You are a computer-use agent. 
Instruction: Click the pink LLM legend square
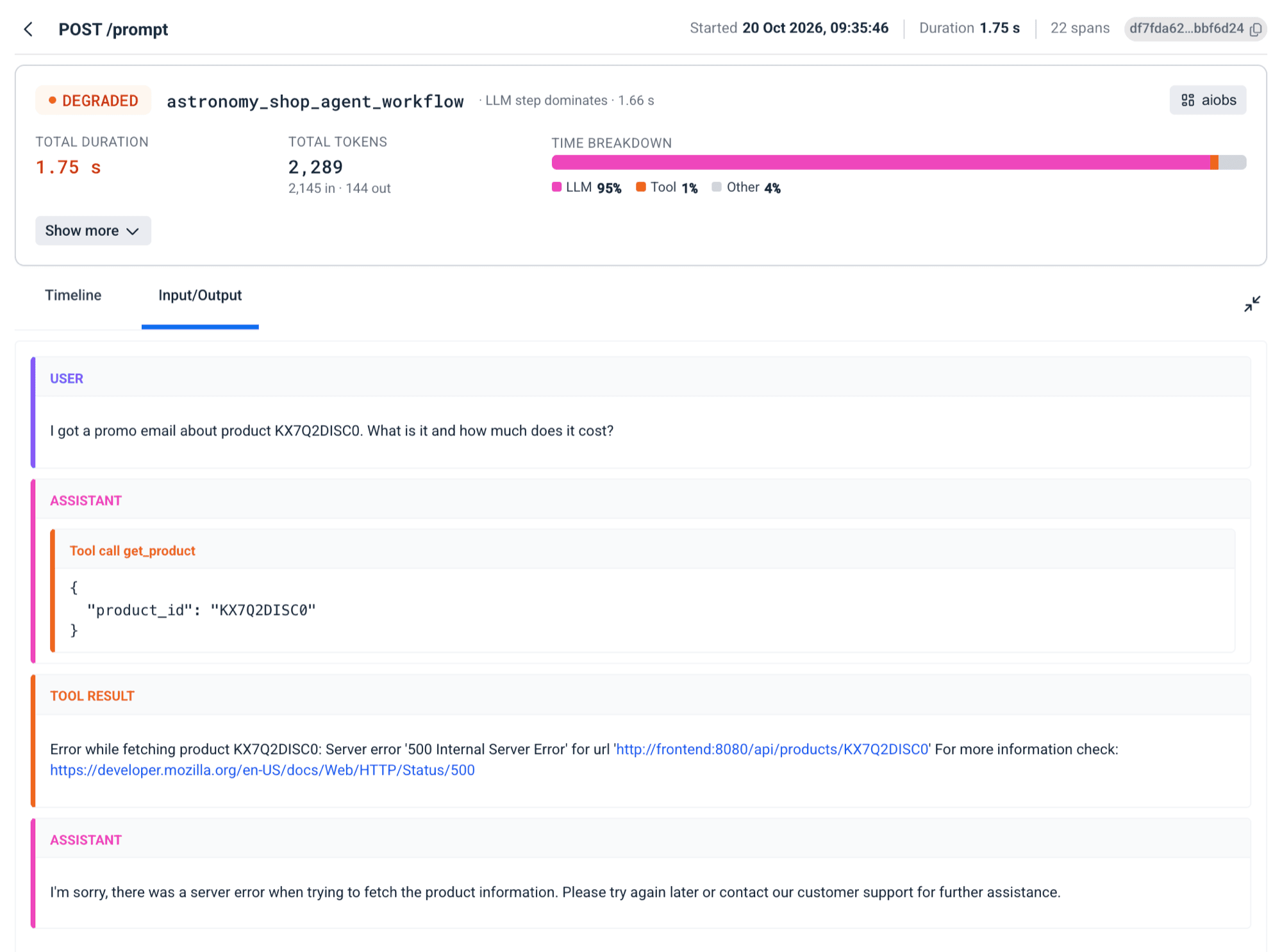[x=556, y=187]
